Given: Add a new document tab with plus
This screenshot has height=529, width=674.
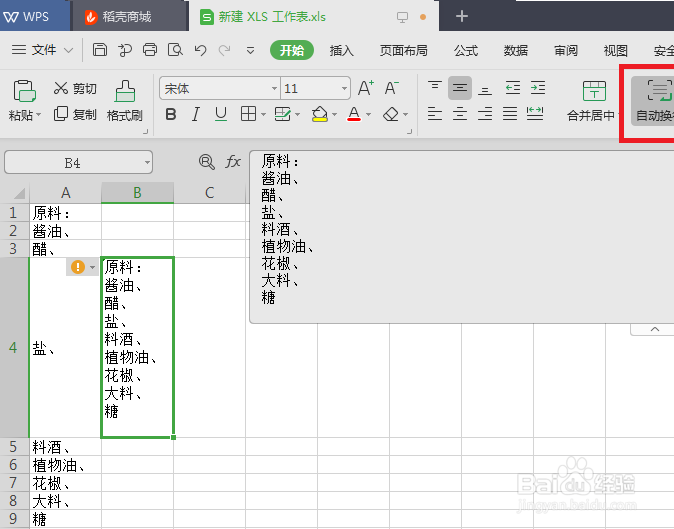Looking at the screenshot, I should coord(462,16).
